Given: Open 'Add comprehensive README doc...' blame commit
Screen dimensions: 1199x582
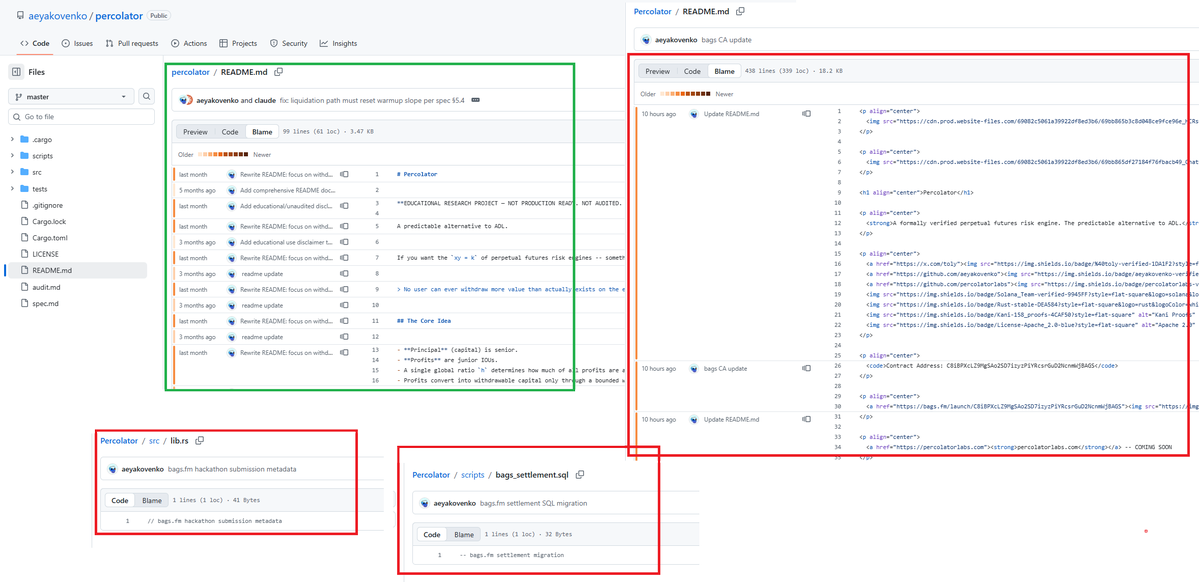Looking at the screenshot, I should (287, 190).
